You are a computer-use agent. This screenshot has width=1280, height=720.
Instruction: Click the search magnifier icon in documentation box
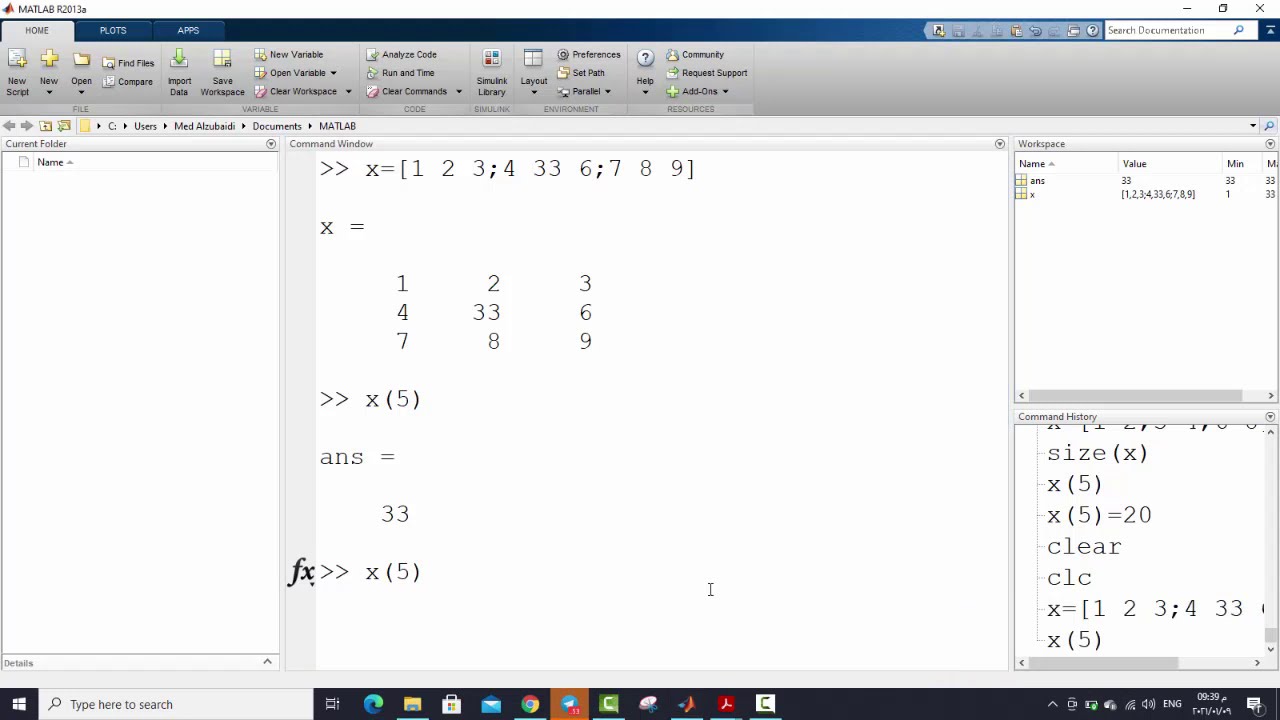click(x=1238, y=30)
